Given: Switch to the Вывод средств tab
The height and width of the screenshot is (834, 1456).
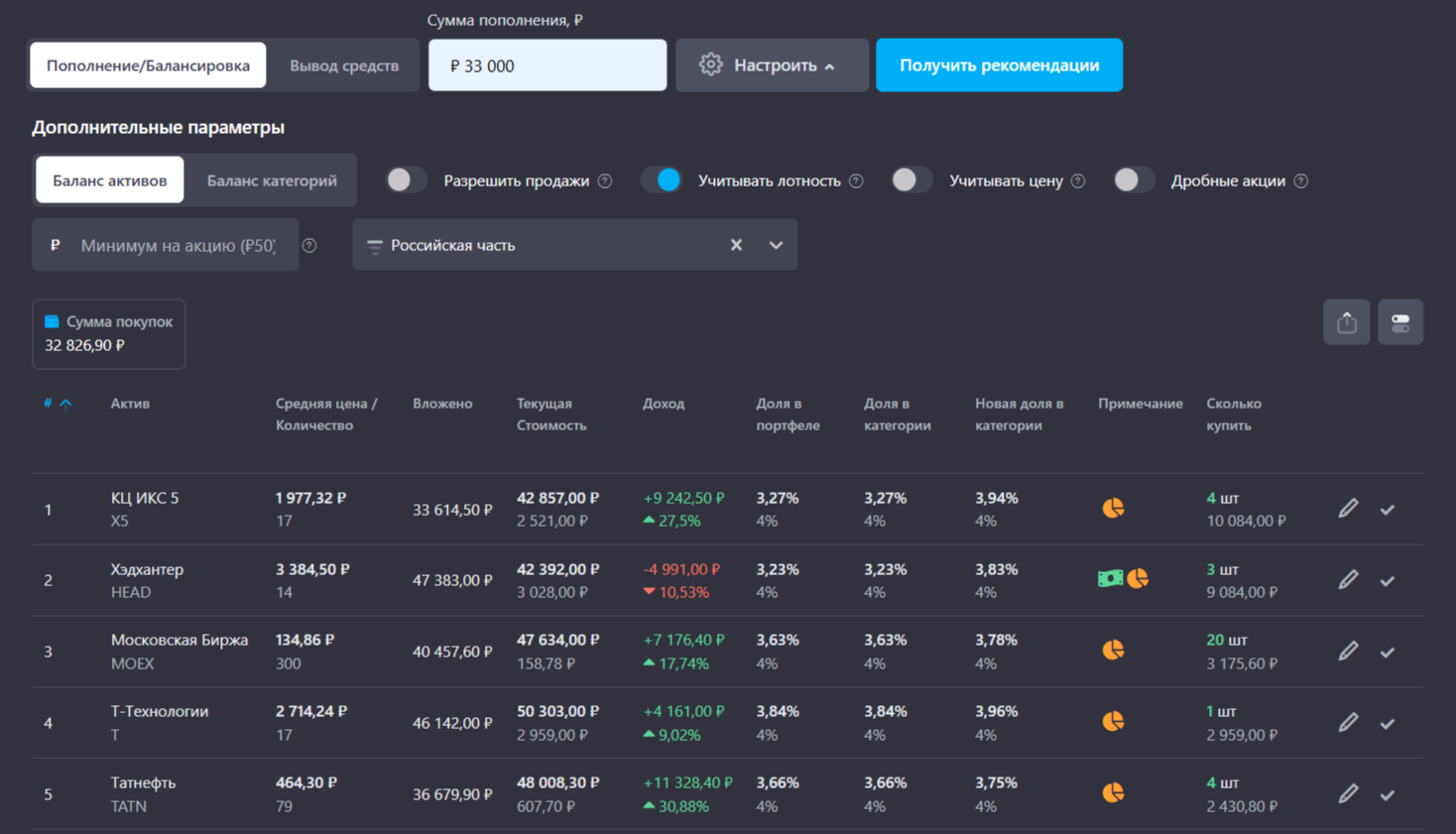Looking at the screenshot, I should point(344,65).
